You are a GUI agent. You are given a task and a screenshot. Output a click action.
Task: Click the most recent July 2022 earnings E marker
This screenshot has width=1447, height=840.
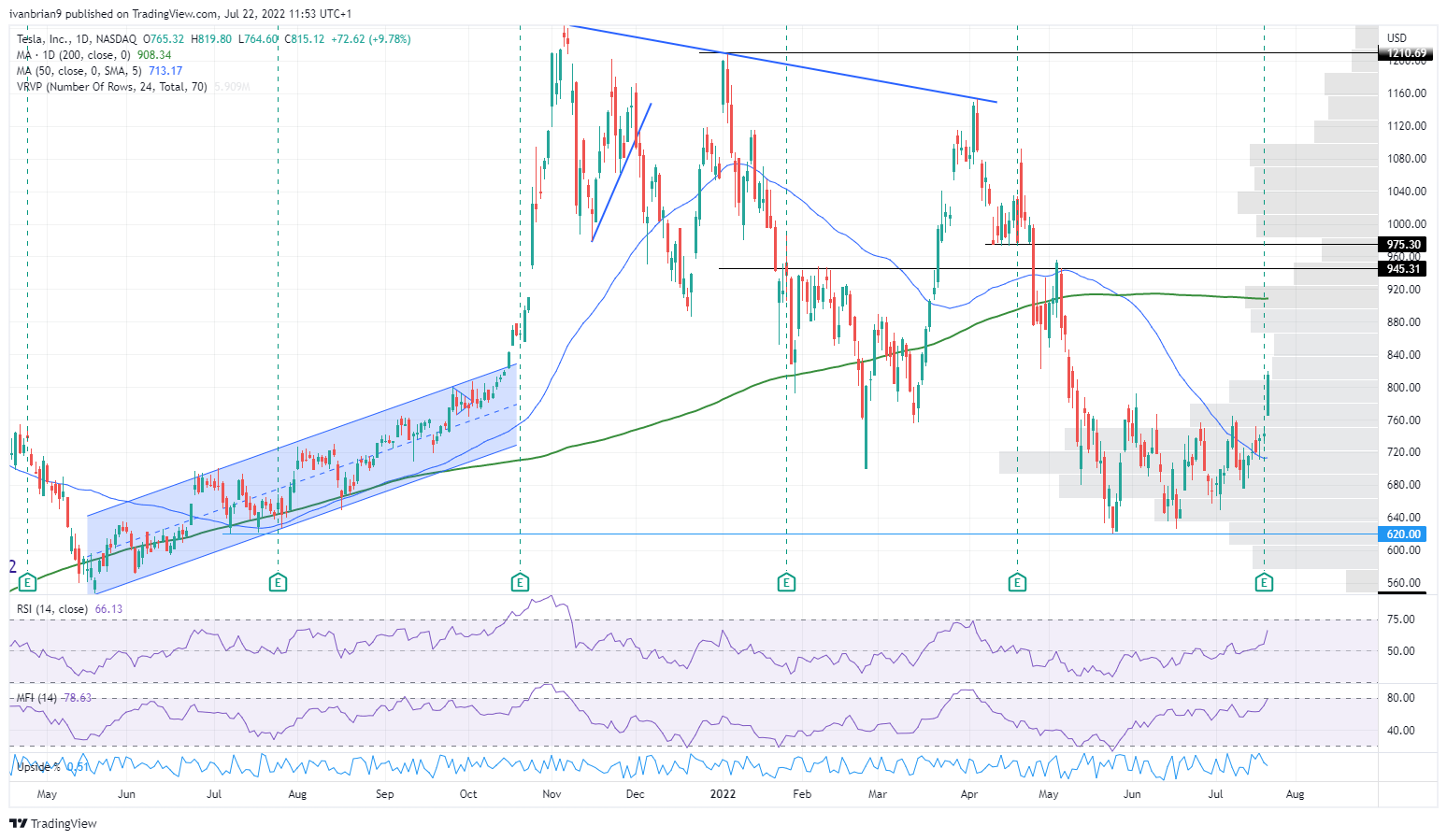[1264, 583]
